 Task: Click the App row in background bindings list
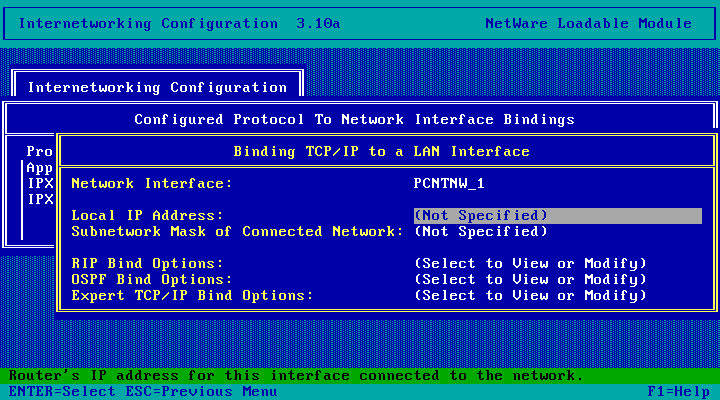pos(40,168)
